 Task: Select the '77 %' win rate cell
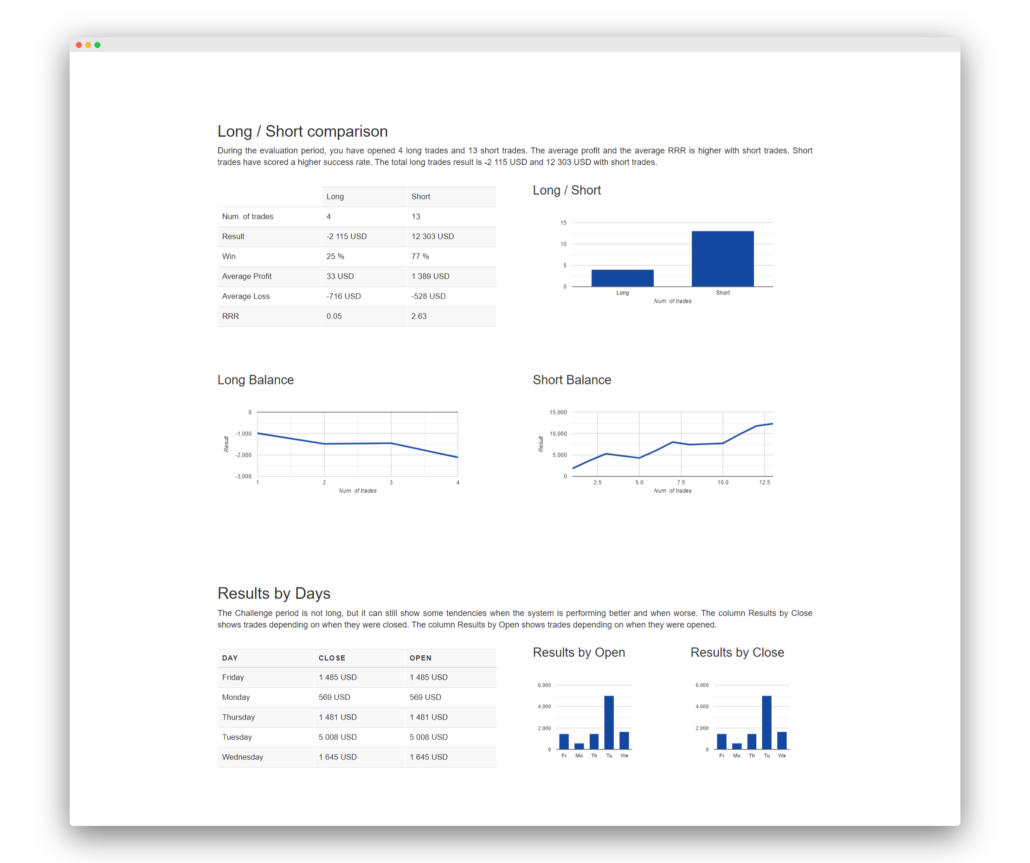click(420, 256)
